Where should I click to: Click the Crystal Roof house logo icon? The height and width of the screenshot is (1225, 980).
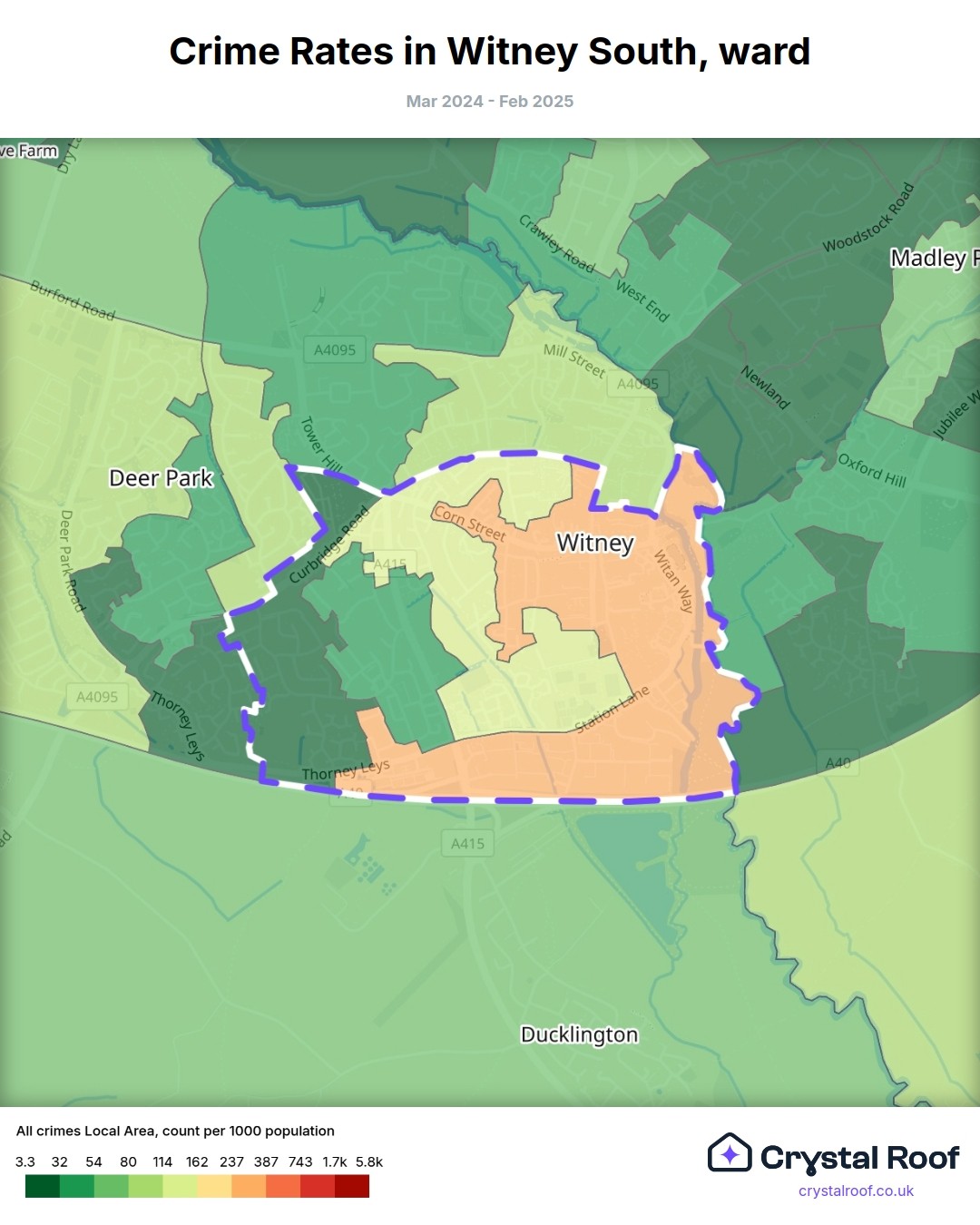point(730,1153)
